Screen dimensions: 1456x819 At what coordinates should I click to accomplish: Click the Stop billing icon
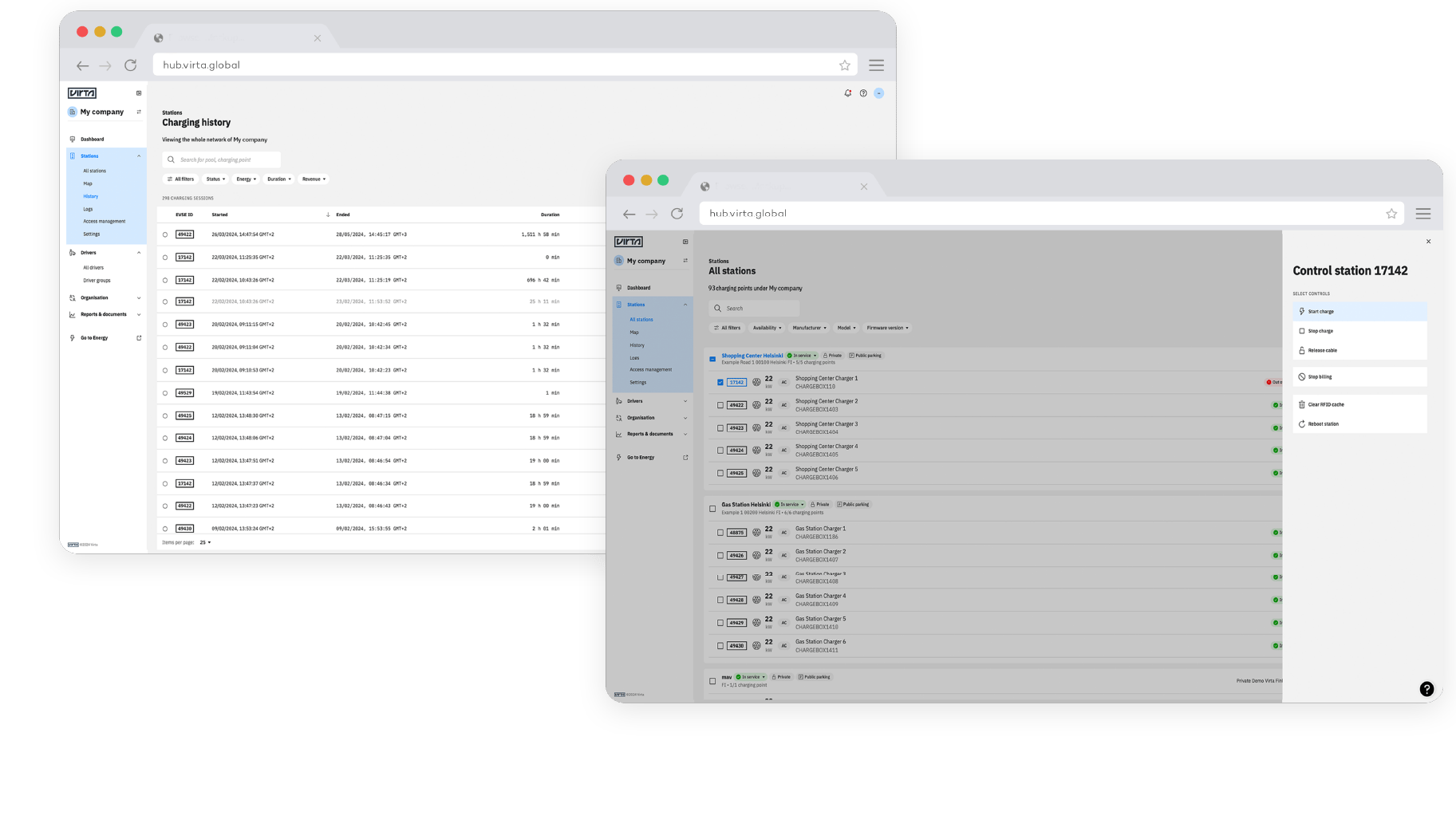coord(1302,377)
